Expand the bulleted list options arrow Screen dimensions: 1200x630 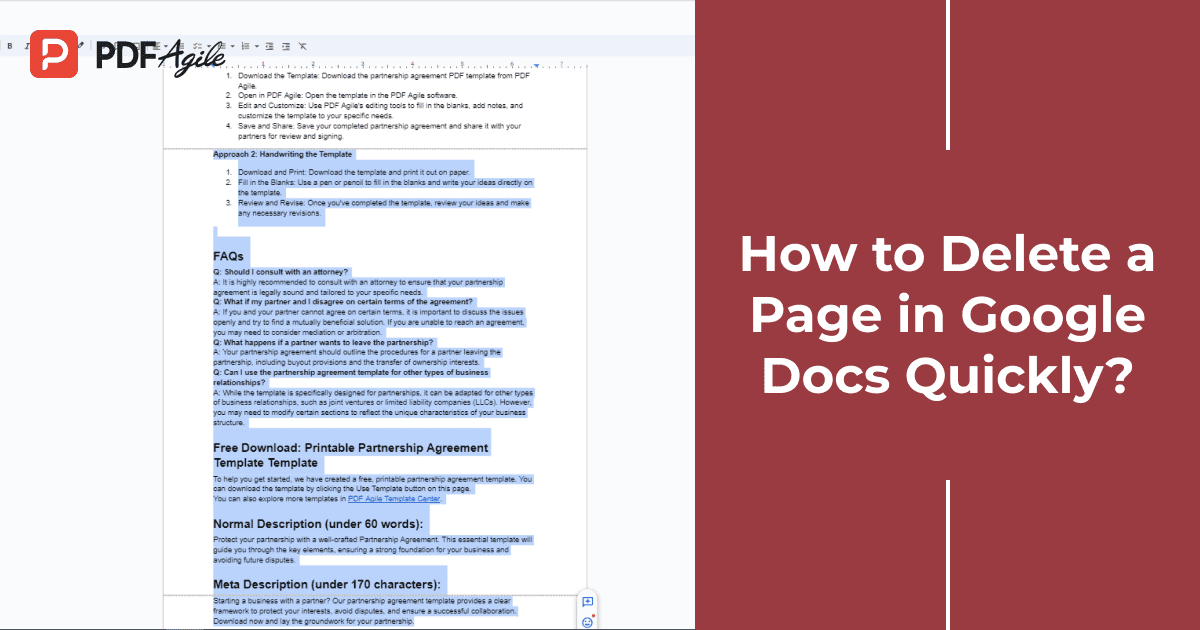(x=233, y=46)
